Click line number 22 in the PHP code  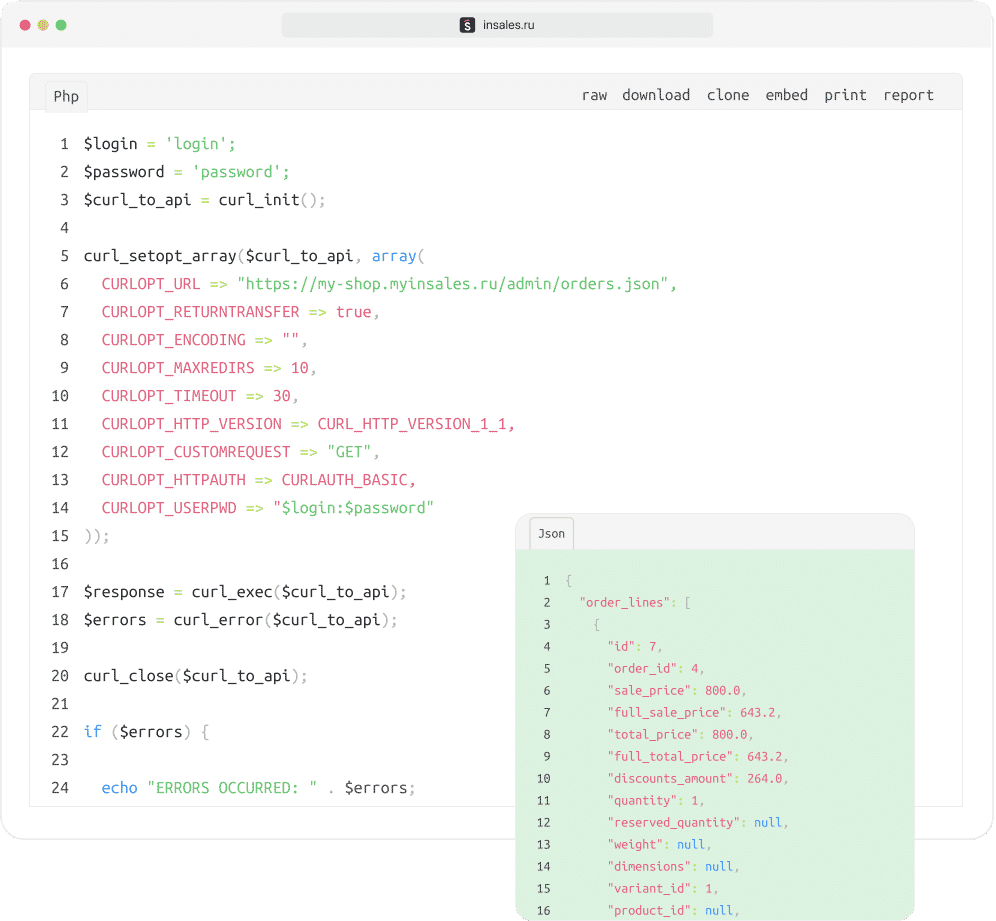pyautogui.click(x=60, y=732)
